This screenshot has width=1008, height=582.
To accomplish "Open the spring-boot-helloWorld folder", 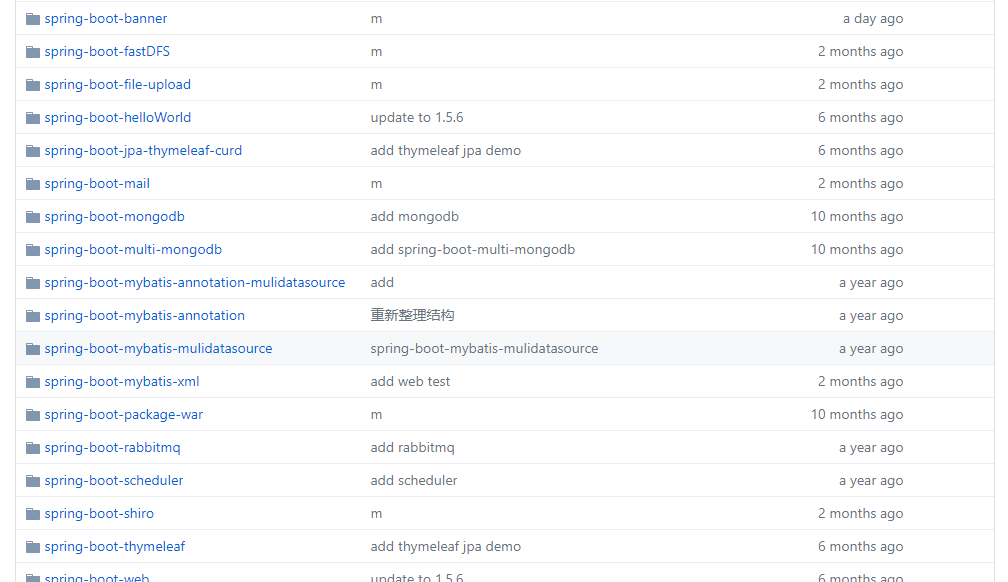I will point(118,117).
